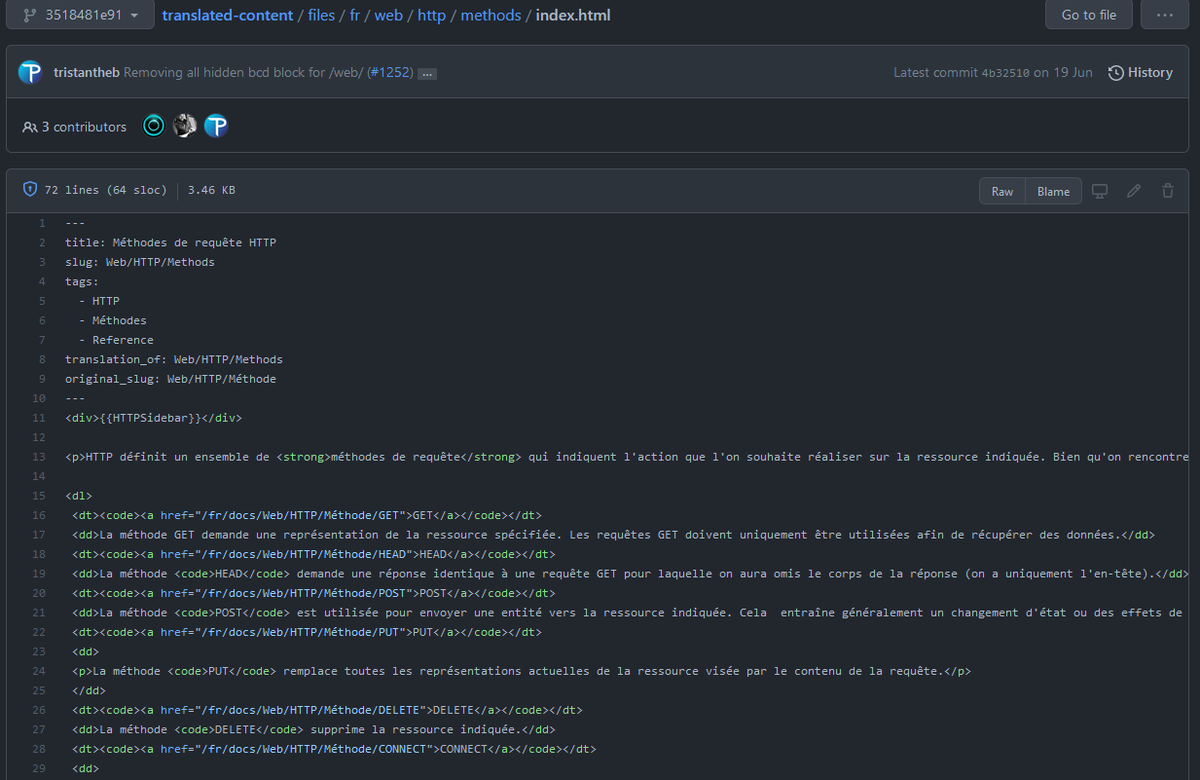Click the original_slug: Web/HTTP/Méthode line
Image resolution: width=1200 pixels, height=780 pixels.
[x=171, y=379]
